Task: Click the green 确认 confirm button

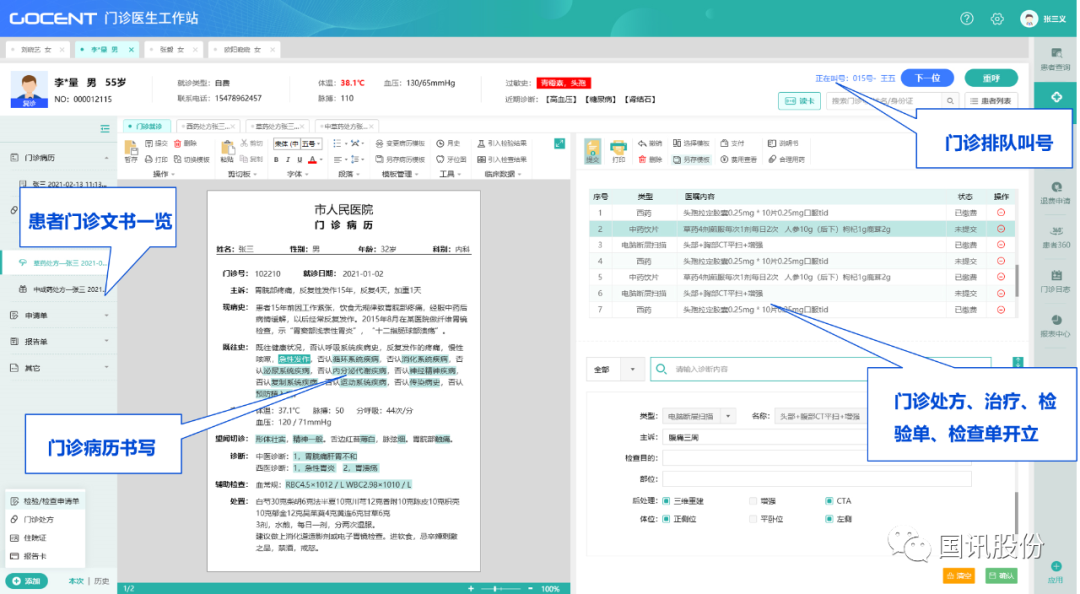Action: click(x=1001, y=575)
